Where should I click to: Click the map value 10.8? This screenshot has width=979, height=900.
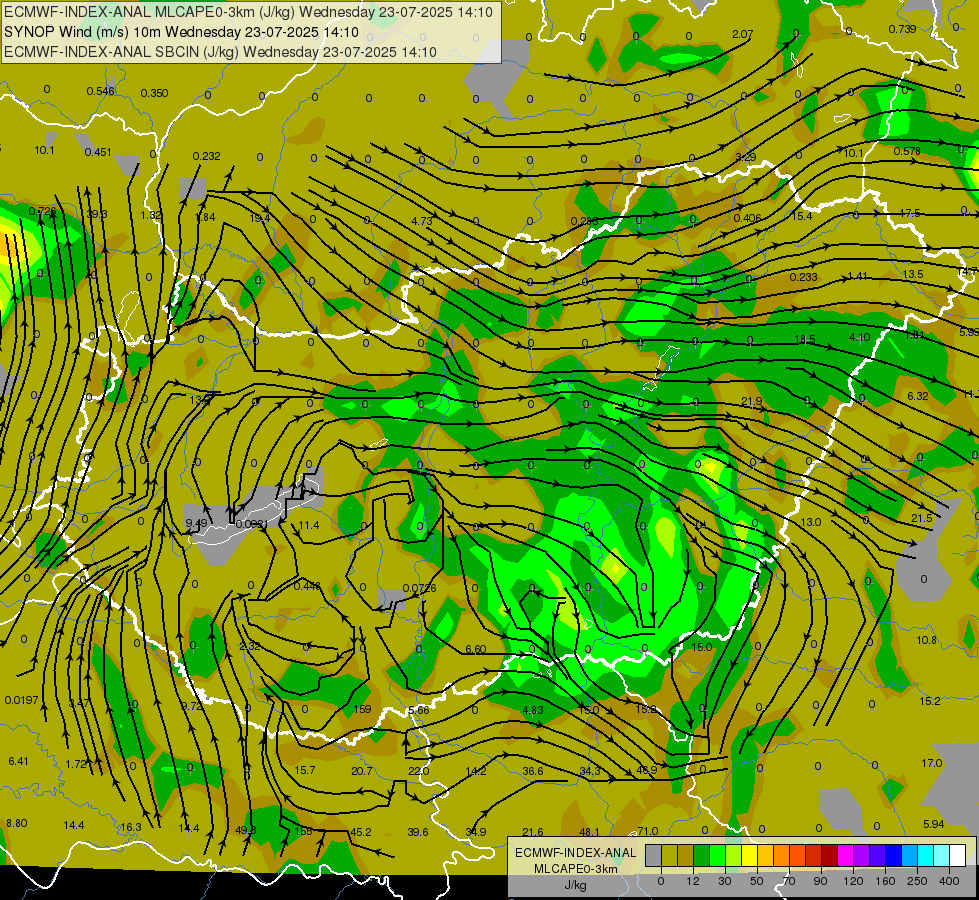(x=927, y=640)
